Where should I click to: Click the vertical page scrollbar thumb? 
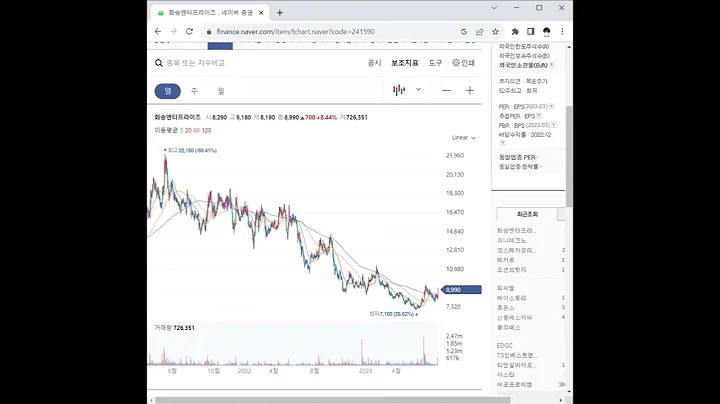click(x=569, y=156)
